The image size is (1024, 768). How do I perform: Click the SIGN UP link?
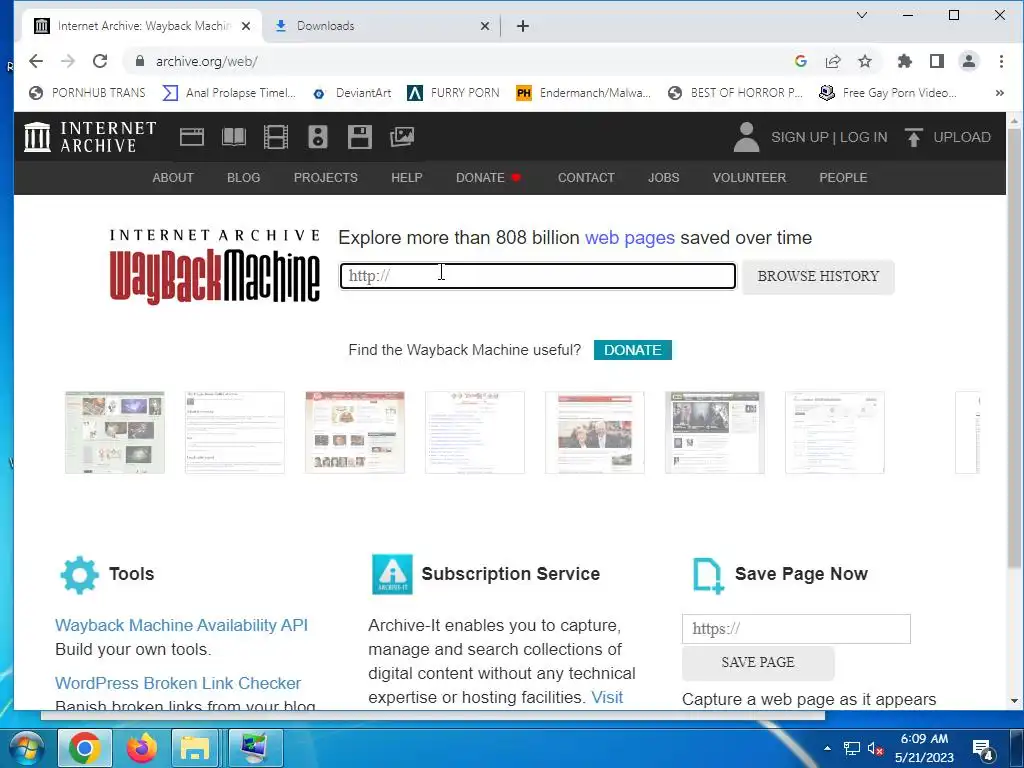799,137
